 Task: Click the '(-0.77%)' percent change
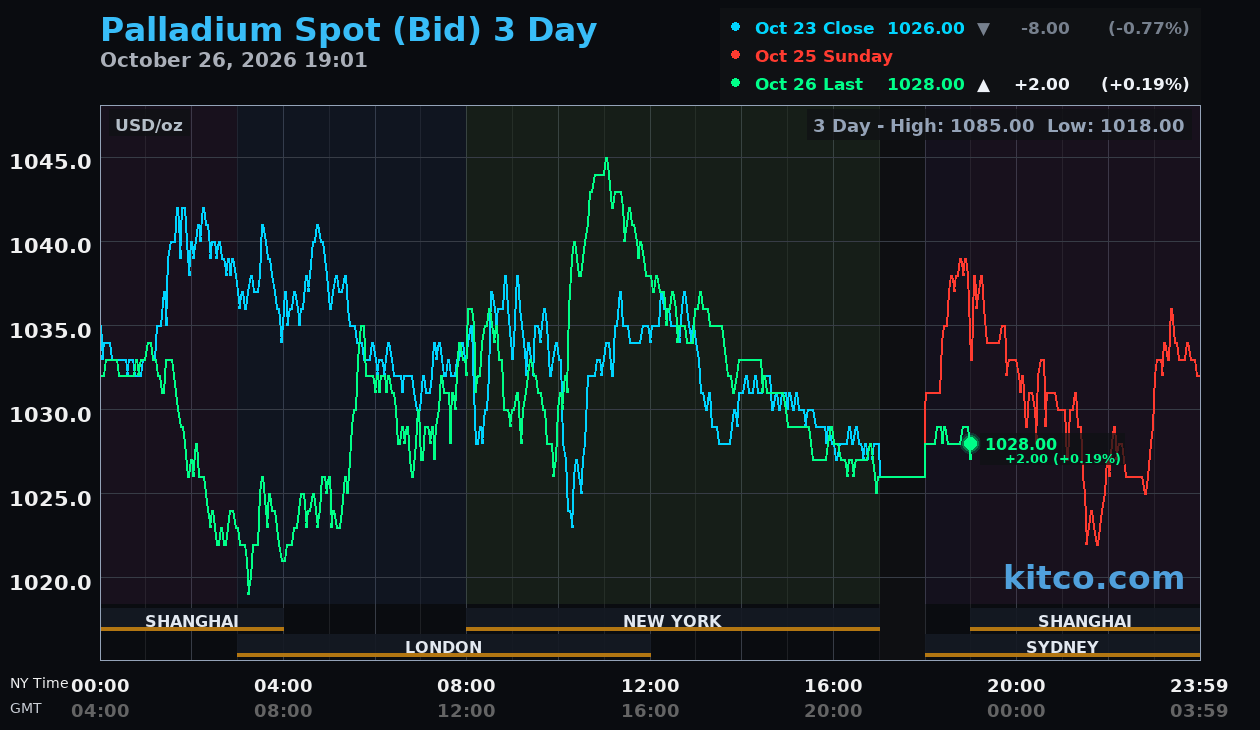tap(1149, 28)
